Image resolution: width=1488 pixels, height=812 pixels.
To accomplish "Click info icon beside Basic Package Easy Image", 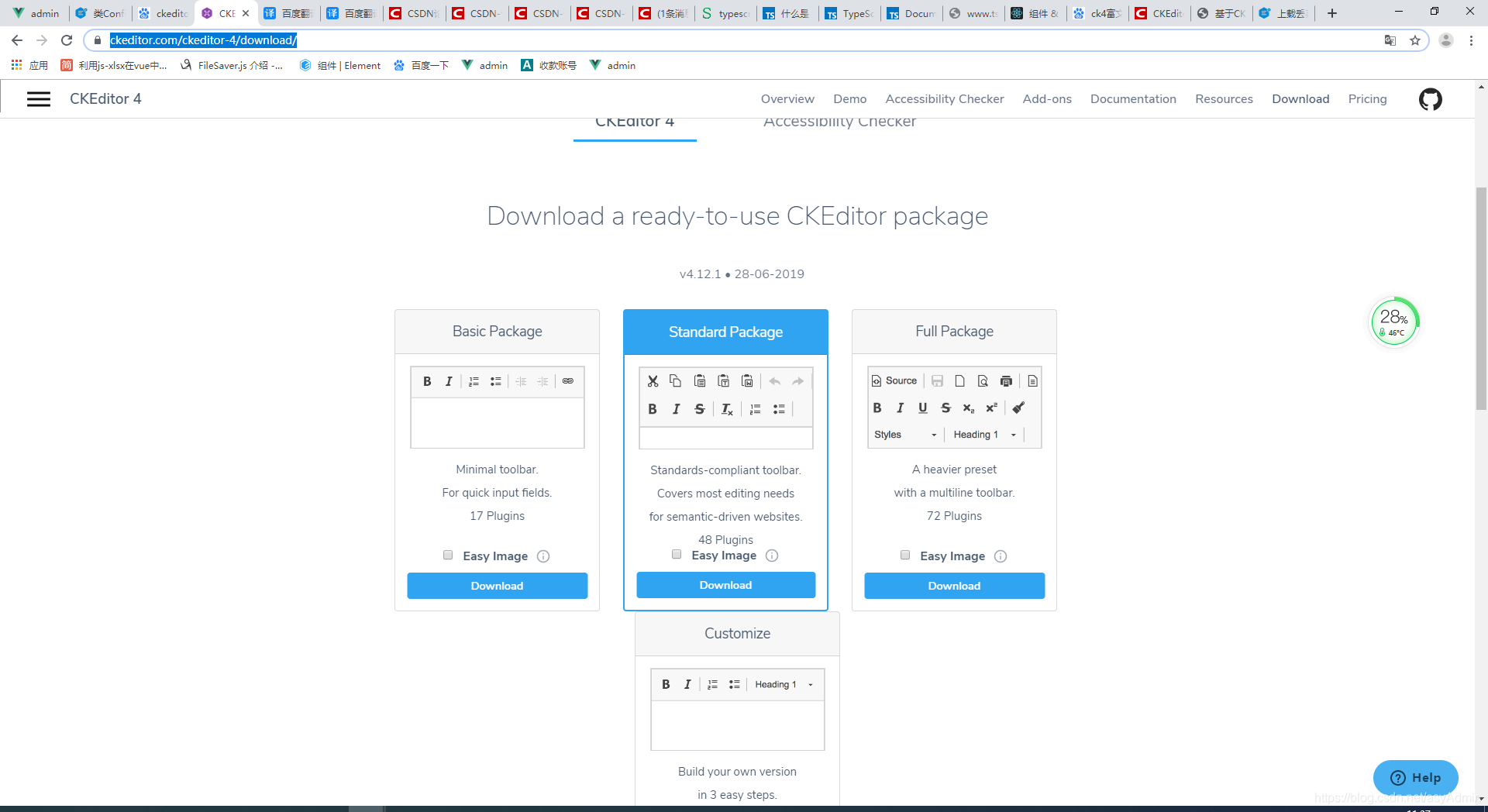I will pyautogui.click(x=543, y=556).
